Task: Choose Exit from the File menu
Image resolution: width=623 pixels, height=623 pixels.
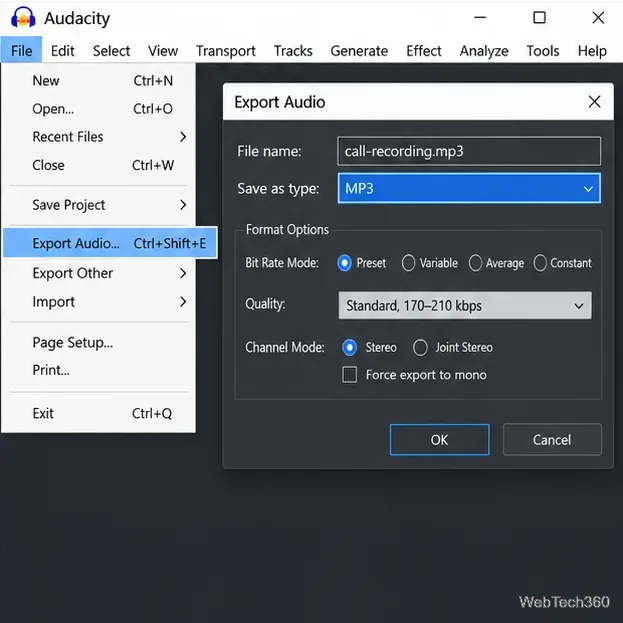Action: pyautogui.click(x=99, y=414)
